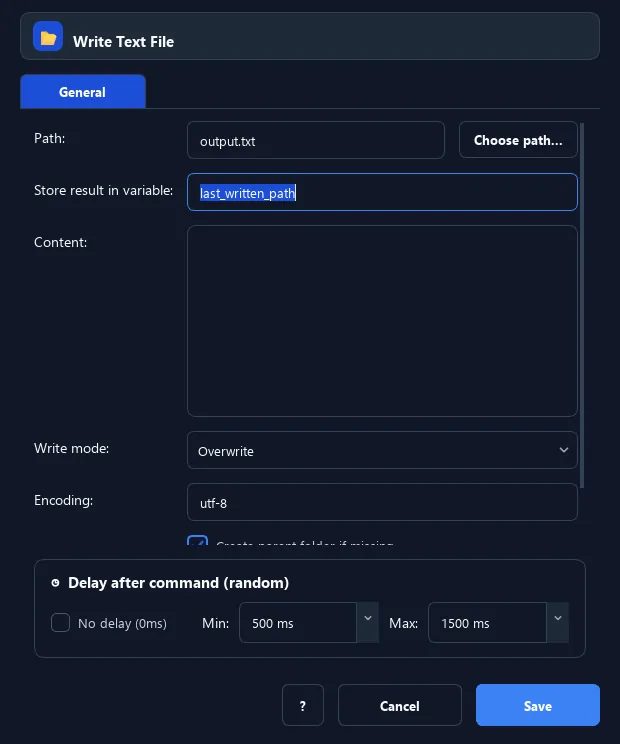
Task: Cancel the Write Text File dialog
Action: click(399, 705)
